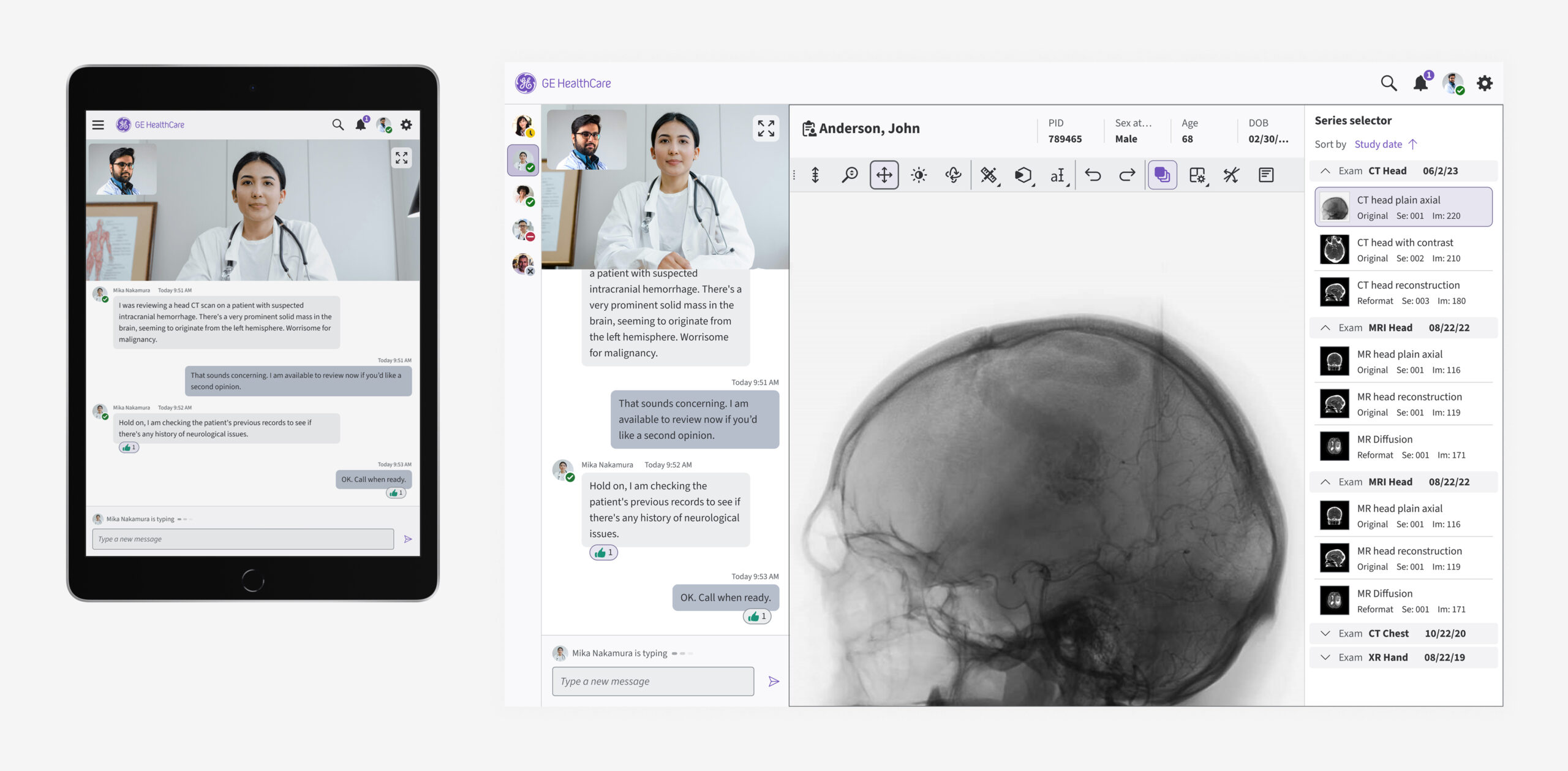
Task: Click the crossed-lines reference tool icon
Action: click(x=1231, y=175)
